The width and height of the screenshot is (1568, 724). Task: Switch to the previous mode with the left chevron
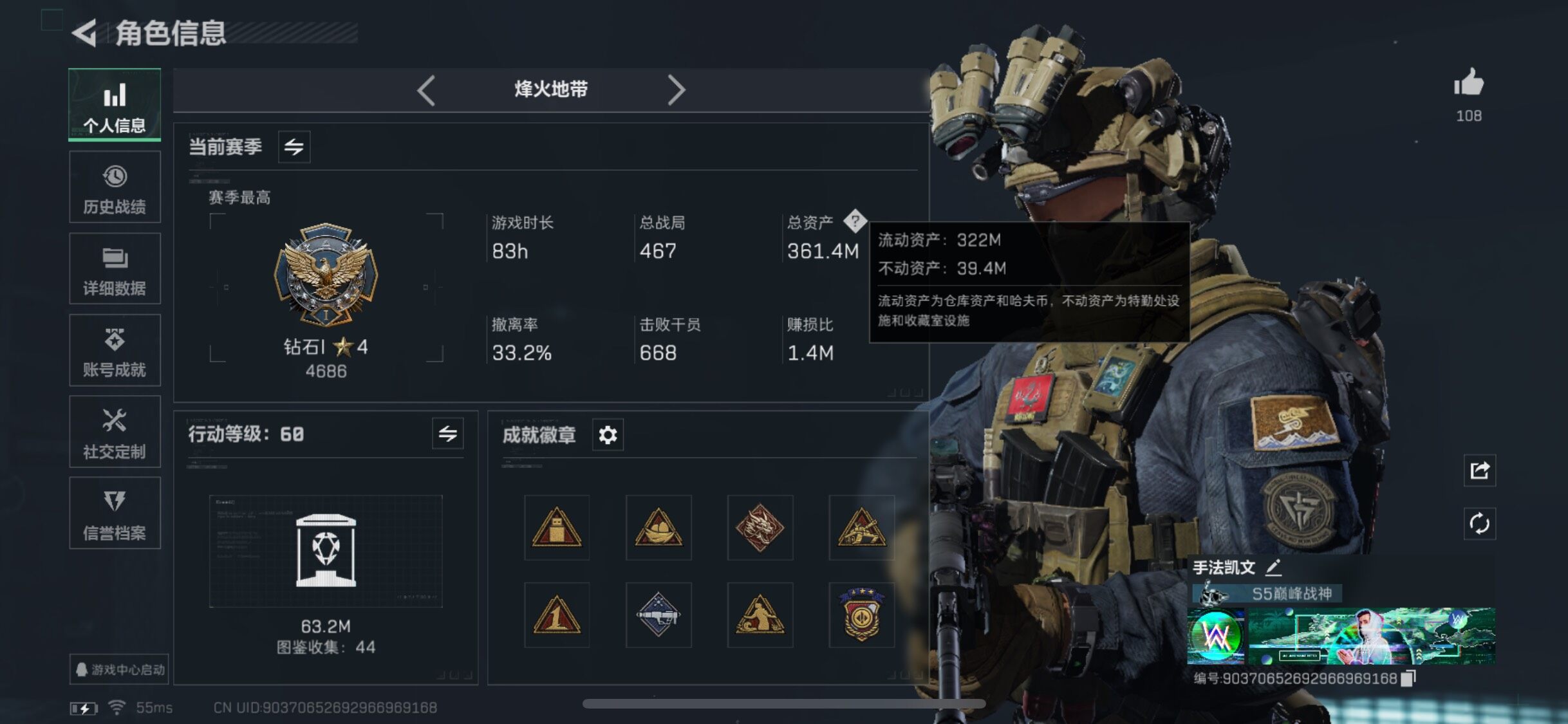(x=427, y=89)
